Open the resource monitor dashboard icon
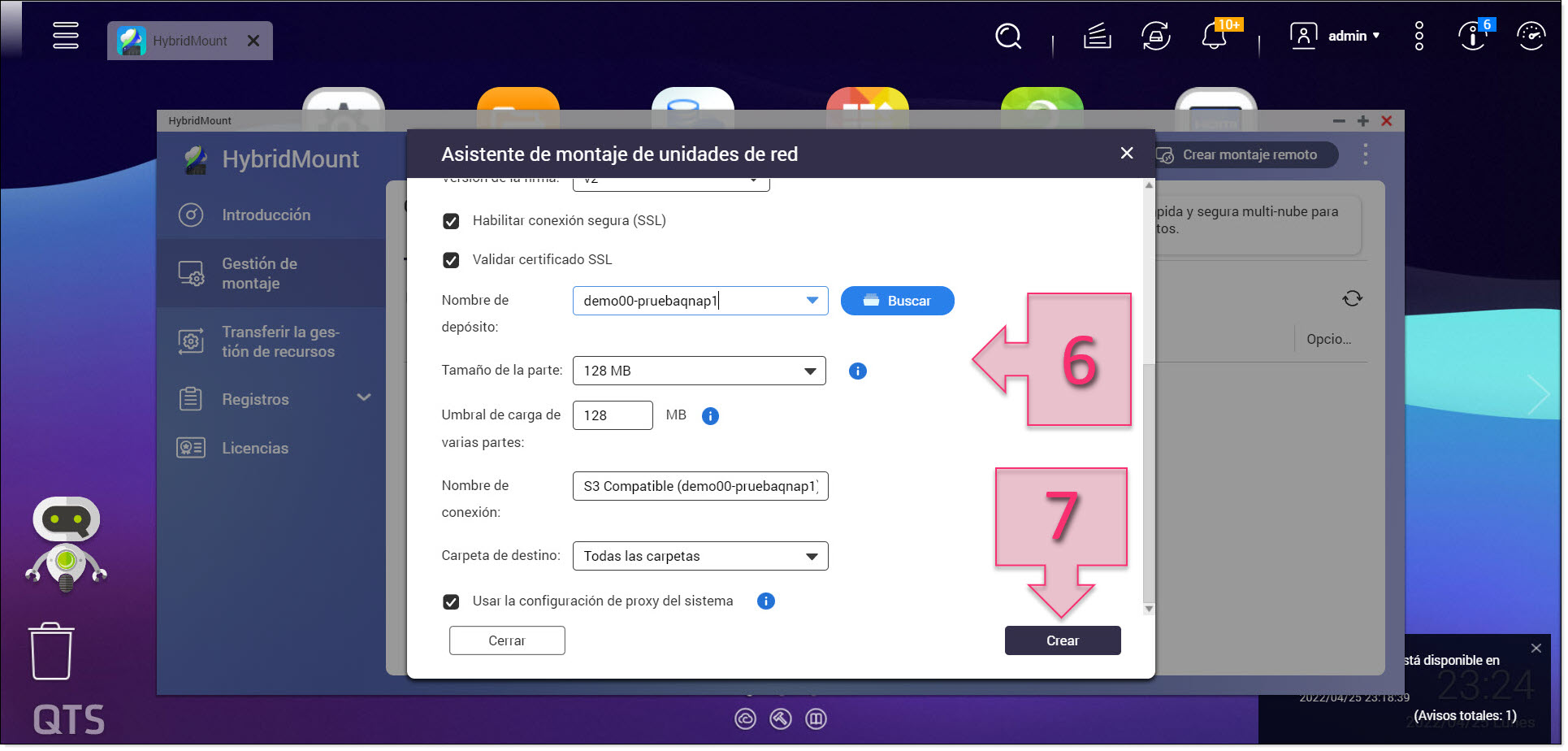 pyautogui.click(x=1531, y=35)
